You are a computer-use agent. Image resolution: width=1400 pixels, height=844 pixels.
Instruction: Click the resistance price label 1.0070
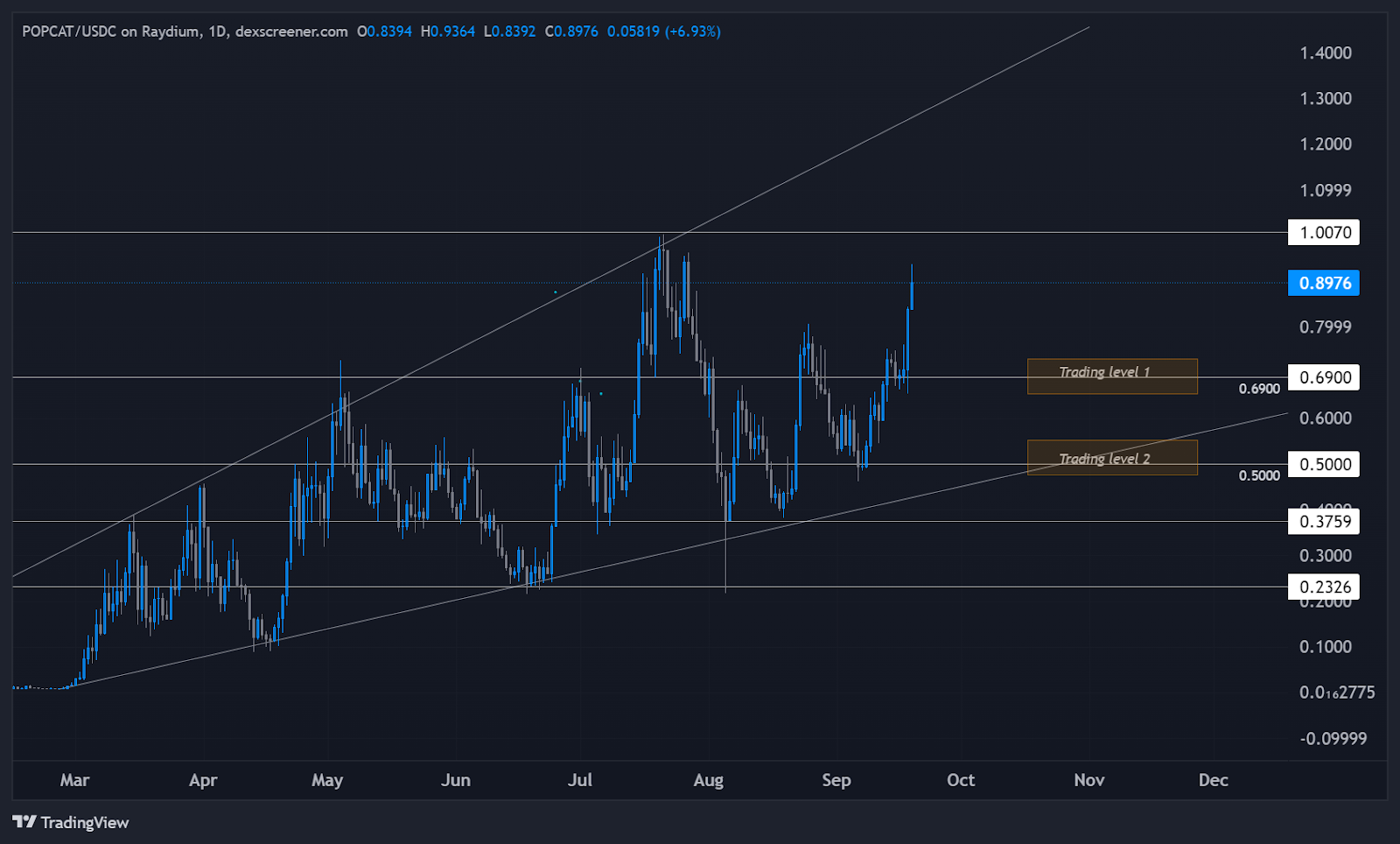(1322, 232)
